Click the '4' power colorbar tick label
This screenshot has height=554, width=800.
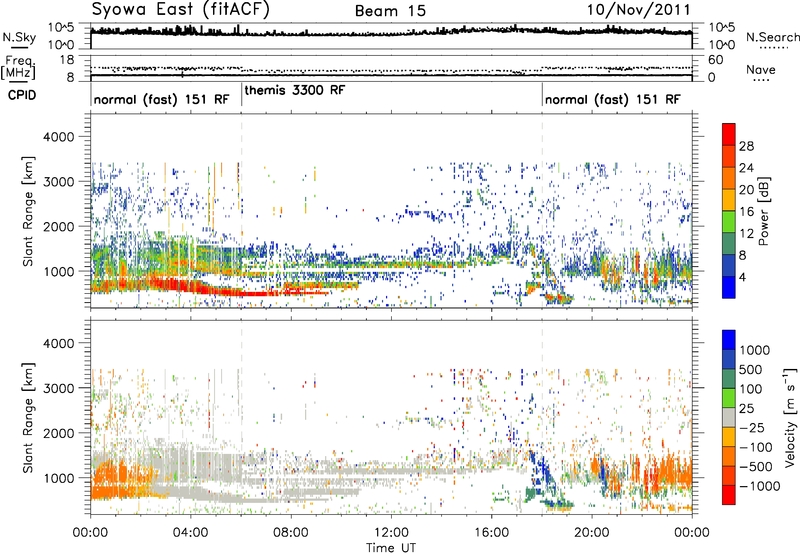[743, 277]
